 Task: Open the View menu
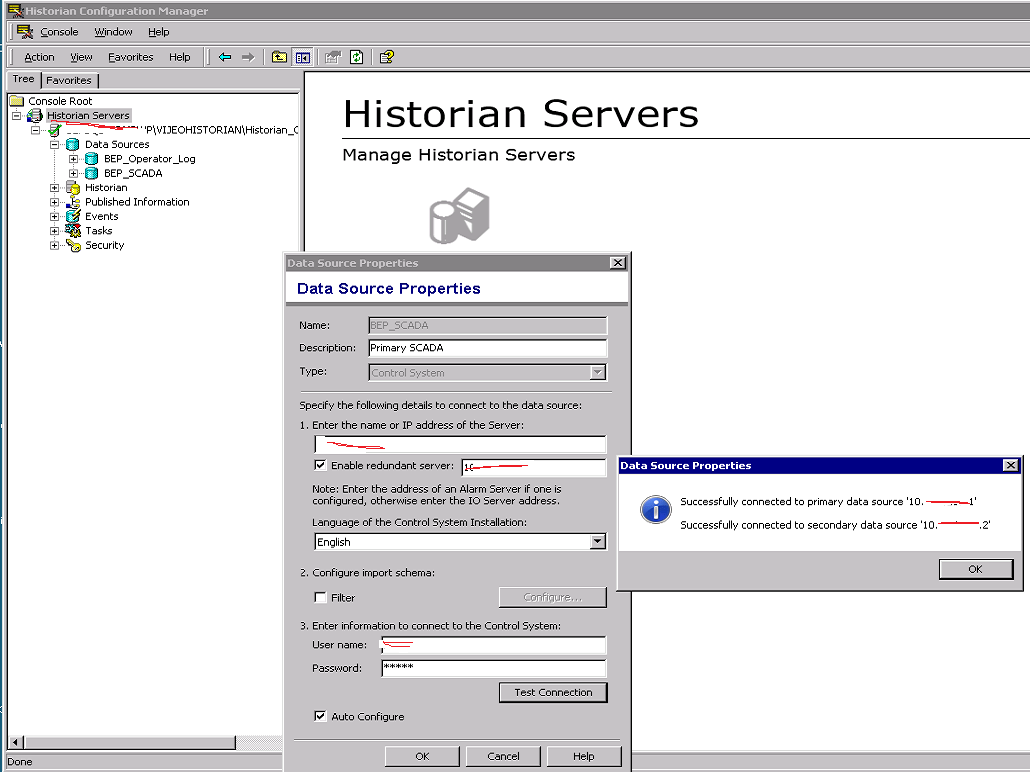coord(81,57)
